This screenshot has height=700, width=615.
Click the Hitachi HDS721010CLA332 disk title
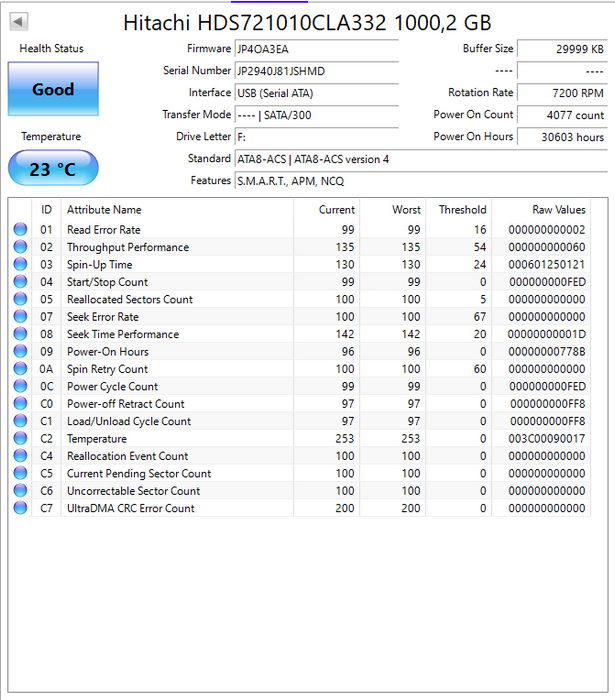click(307, 22)
